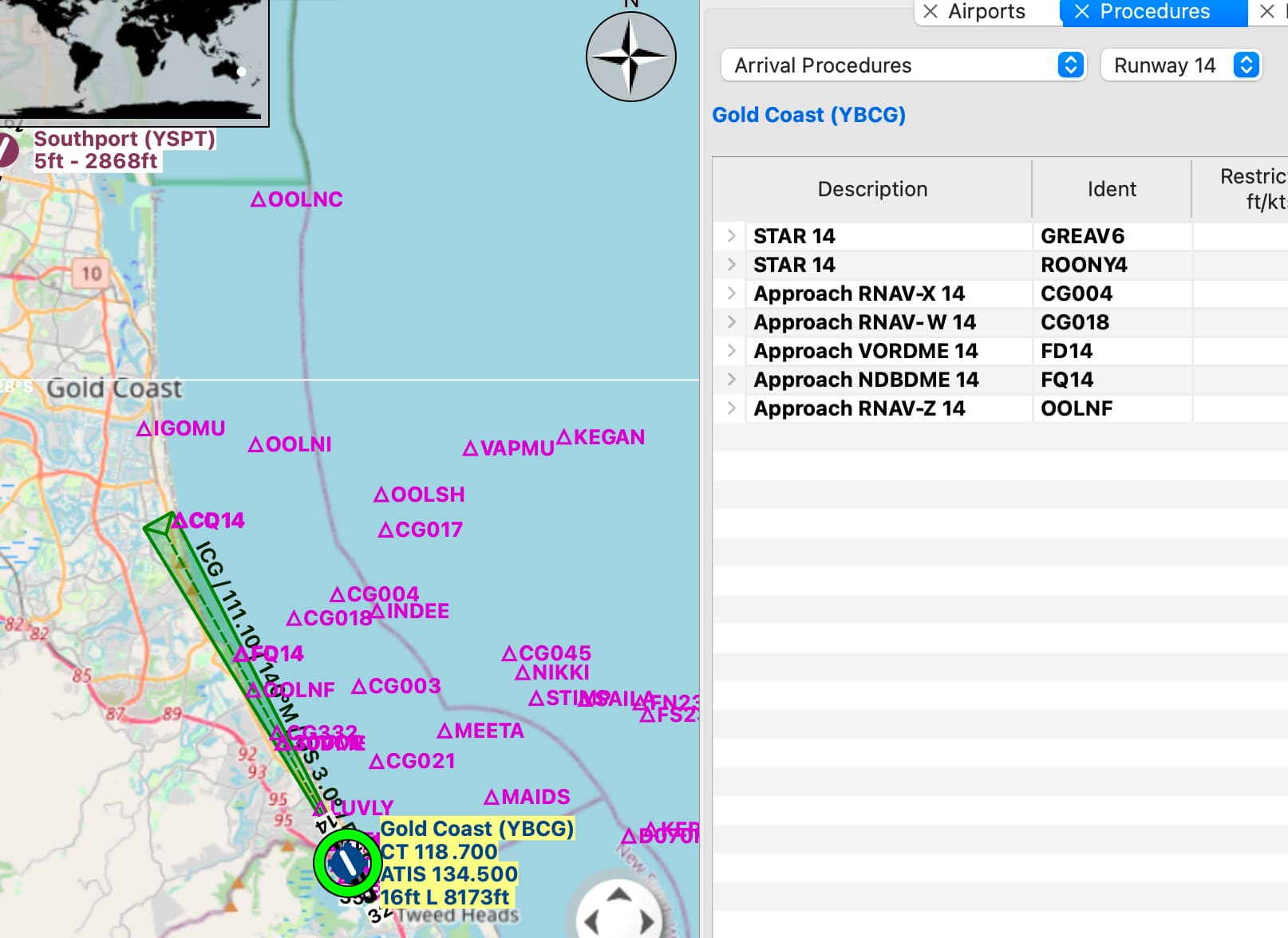Click the map pan up arrow
This screenshot has height=938, width=1288.
[x=619, y=894]
